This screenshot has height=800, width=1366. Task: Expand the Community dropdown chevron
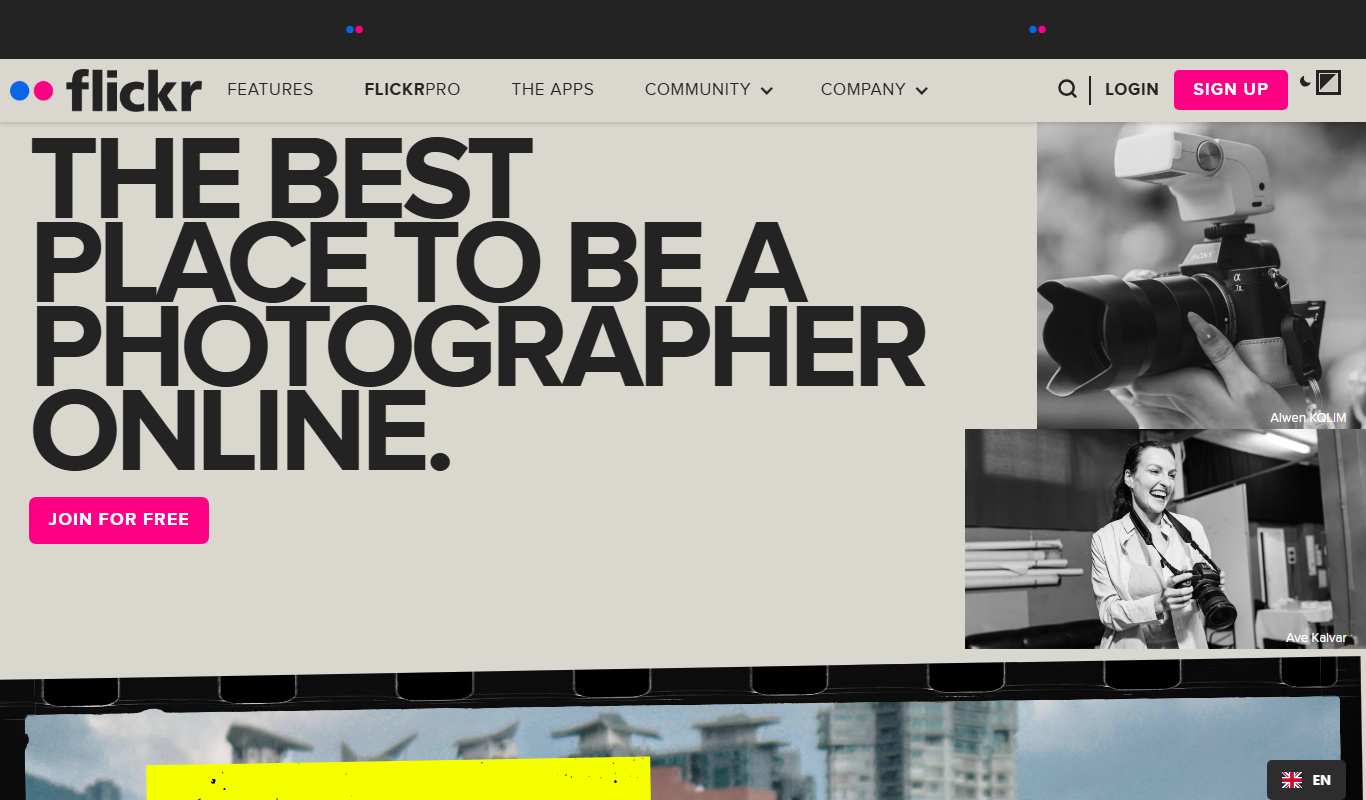pos(767,91)
